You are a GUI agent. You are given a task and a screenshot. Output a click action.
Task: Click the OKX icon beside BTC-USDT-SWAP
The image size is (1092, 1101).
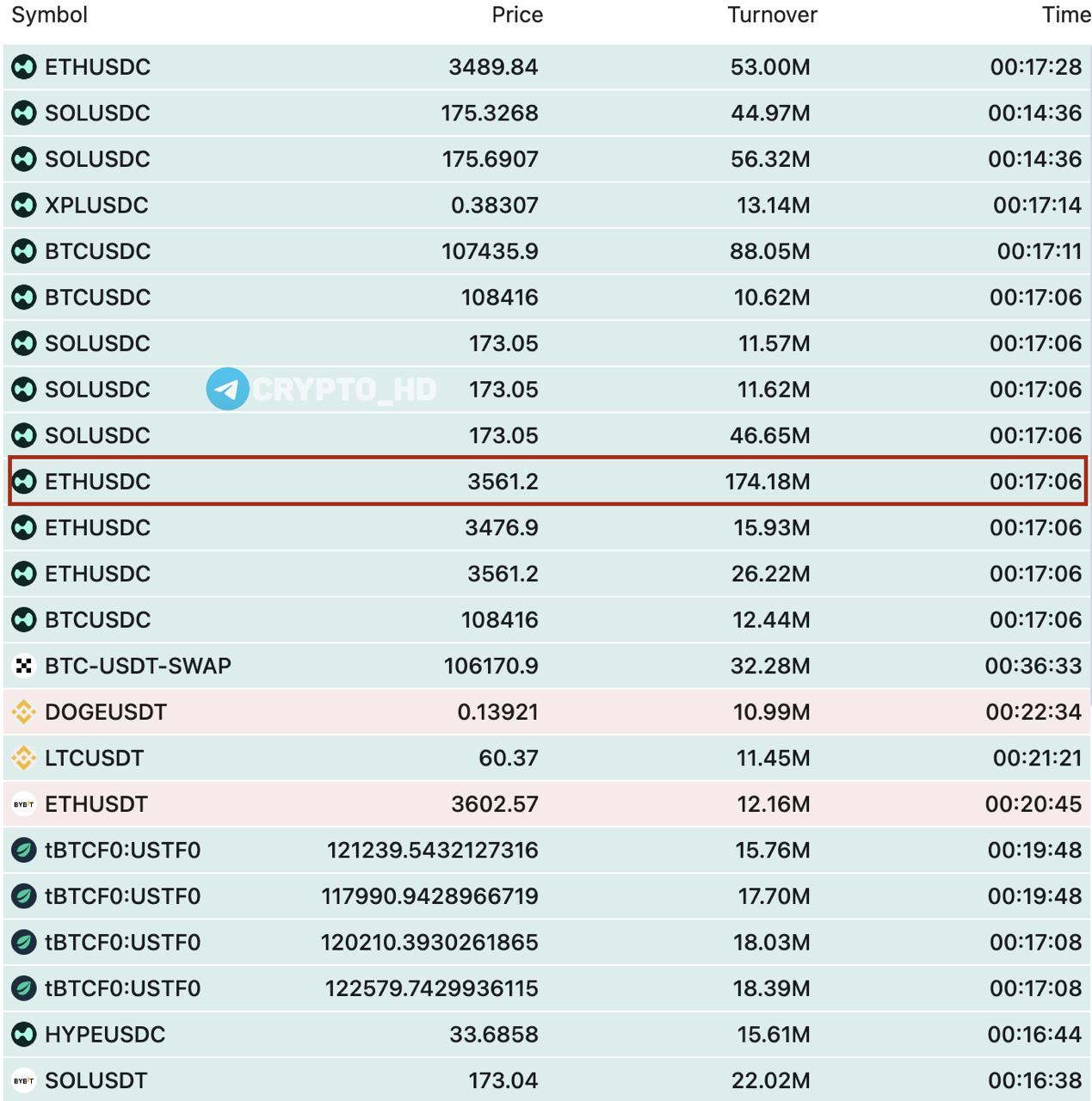pyautogui.click(x=24, y=666)
